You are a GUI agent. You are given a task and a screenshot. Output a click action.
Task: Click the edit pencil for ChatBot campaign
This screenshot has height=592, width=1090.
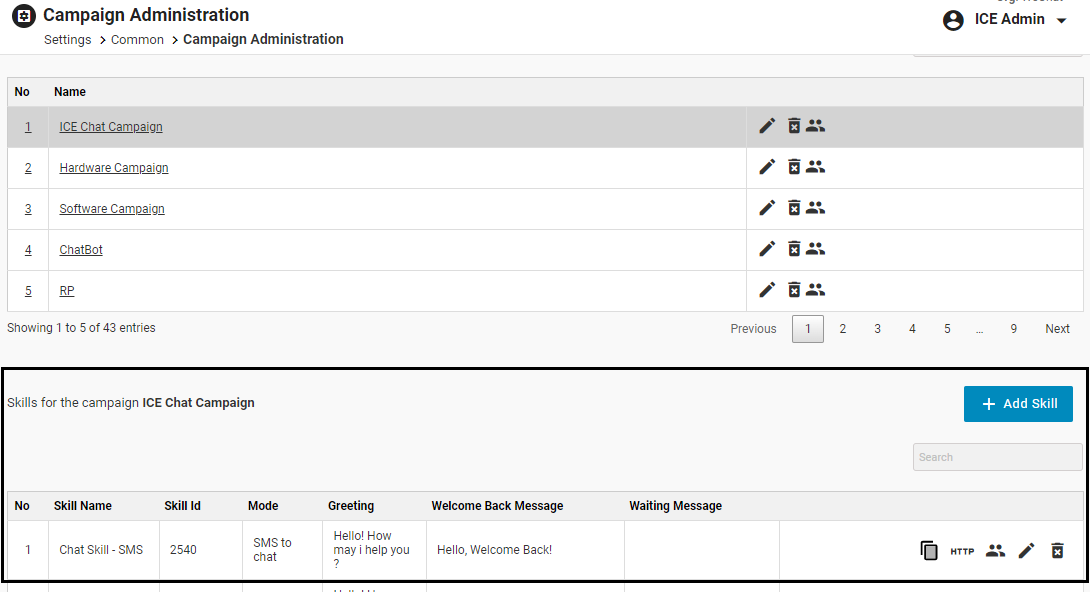click(767, 249)
